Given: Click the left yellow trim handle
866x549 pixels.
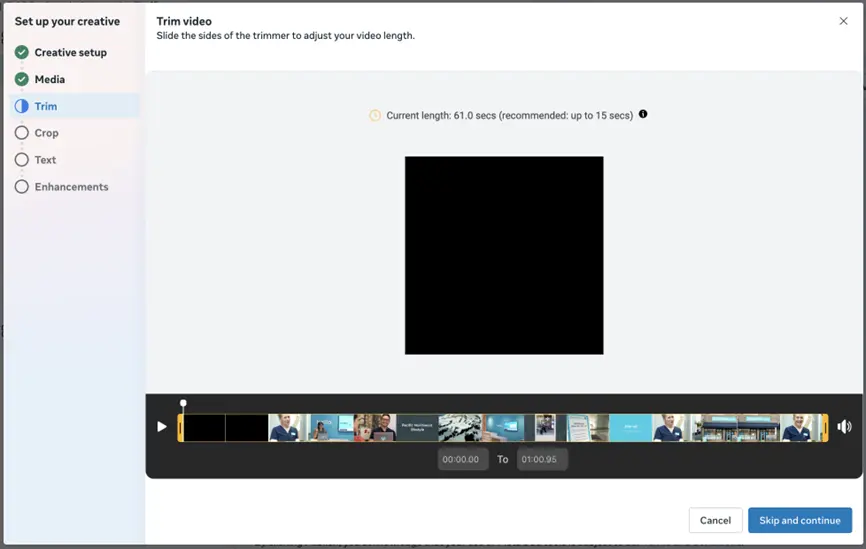Looking at the screenshot, I should tap(180, 427).
